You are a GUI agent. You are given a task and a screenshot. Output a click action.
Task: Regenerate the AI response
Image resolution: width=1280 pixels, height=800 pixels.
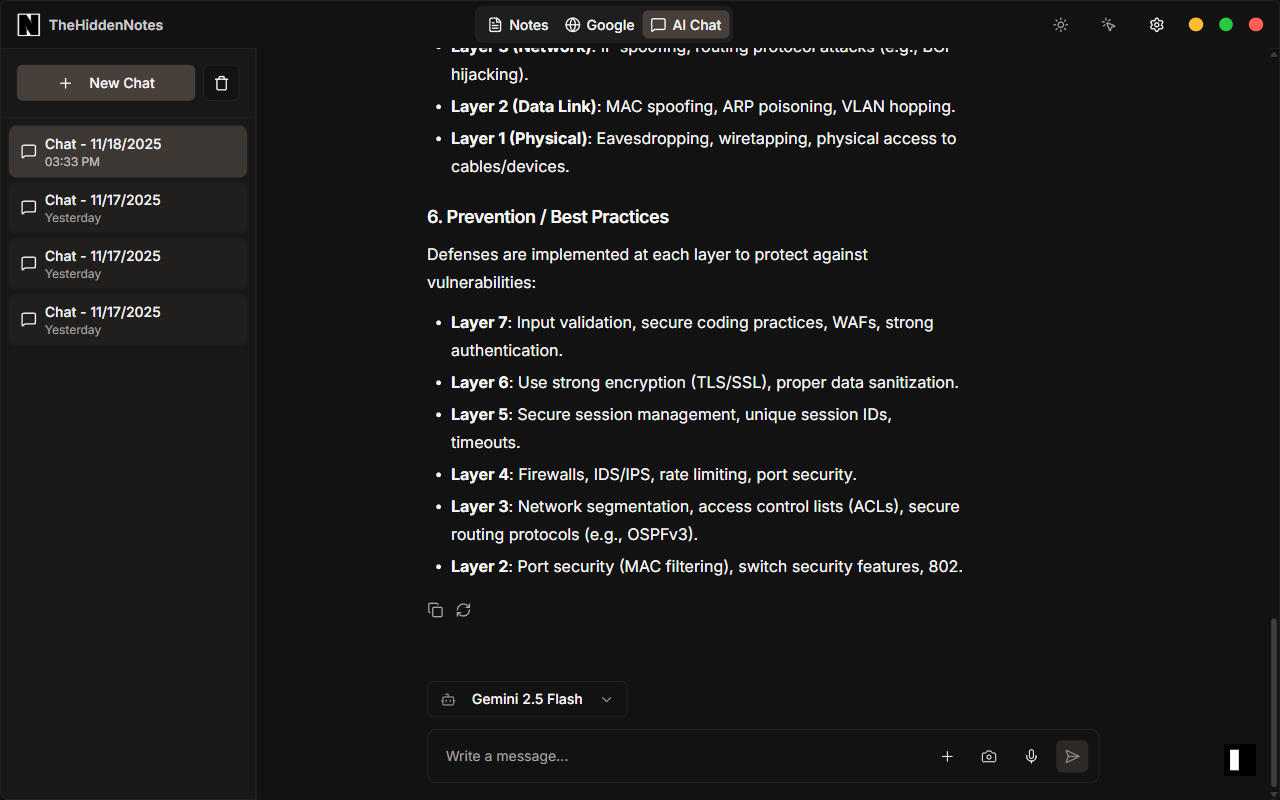pyautogui.click(x=463, y=609)
